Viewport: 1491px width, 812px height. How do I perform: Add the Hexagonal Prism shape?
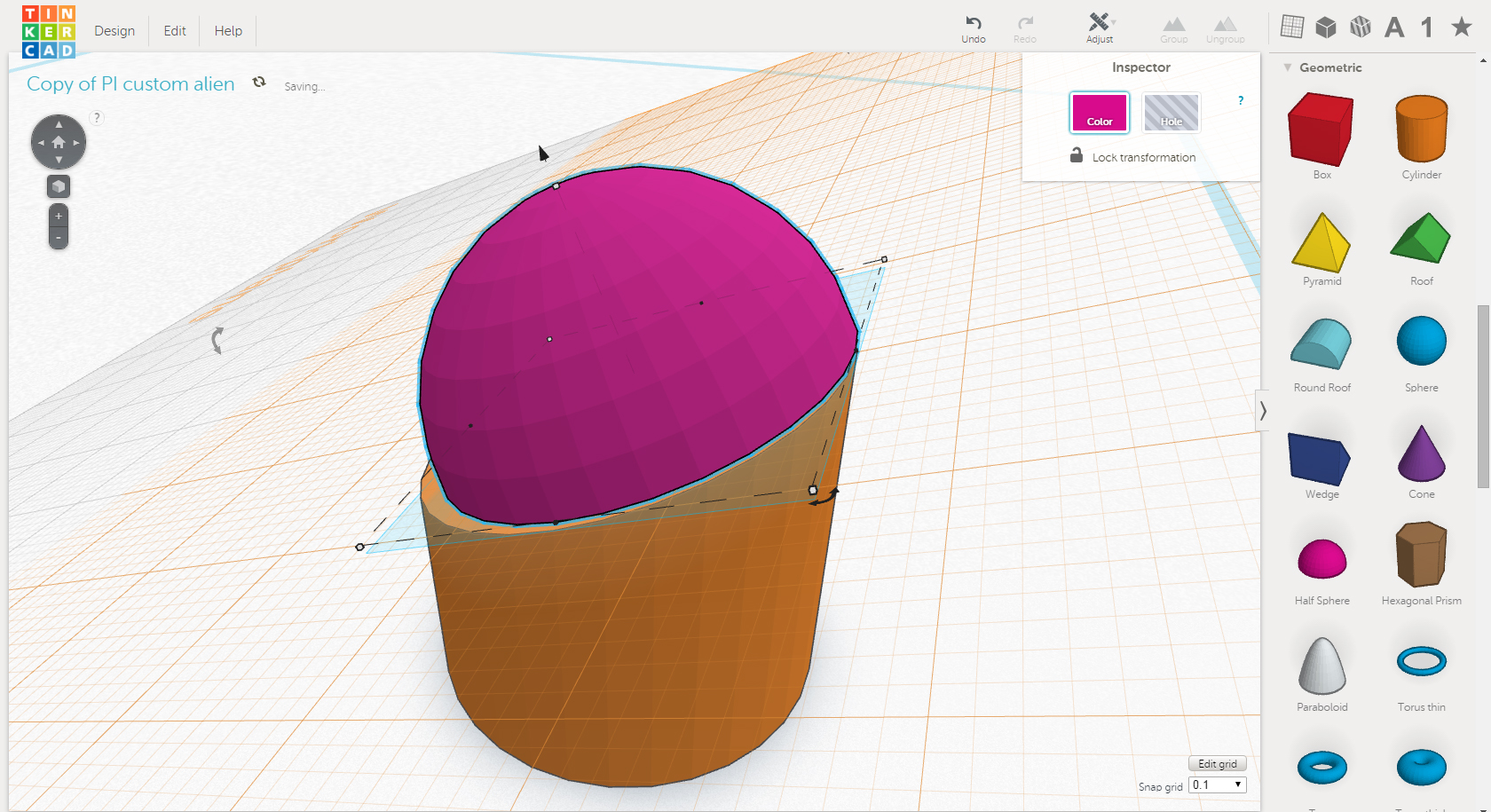point(1422,555)
